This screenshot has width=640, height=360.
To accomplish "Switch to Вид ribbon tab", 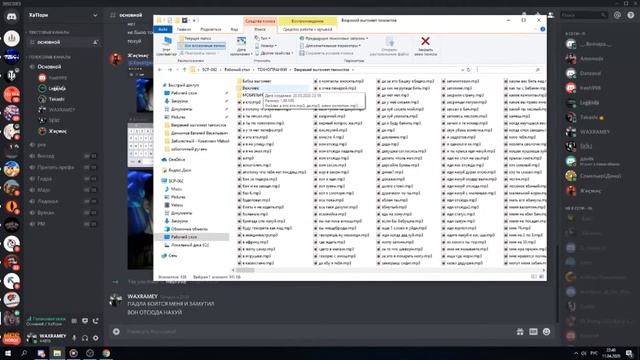I will (234, 29).
